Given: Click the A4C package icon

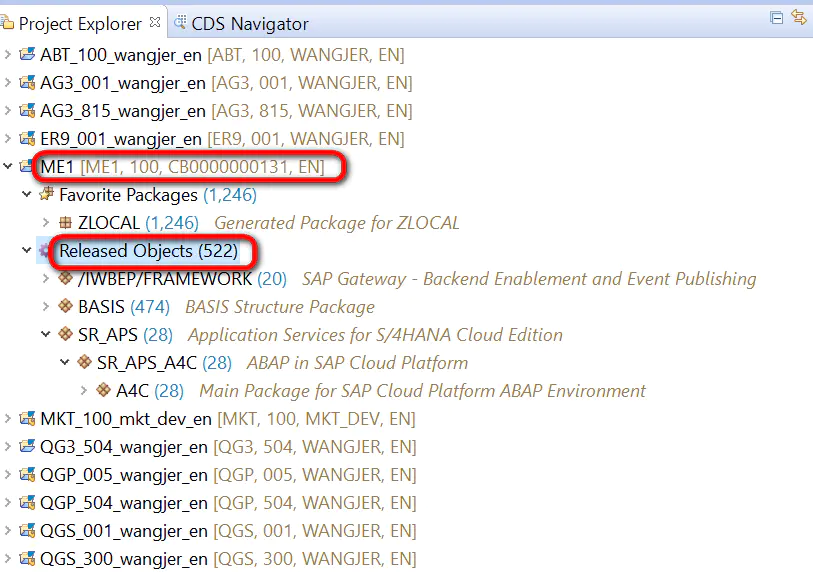Looking at the screenshot, I should tap(103, 390).
